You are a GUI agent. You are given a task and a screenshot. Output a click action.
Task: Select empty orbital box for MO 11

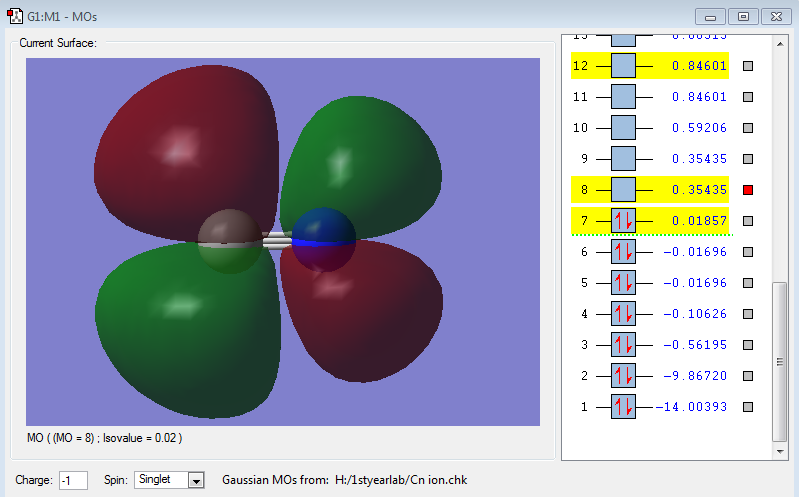(623, 97)
